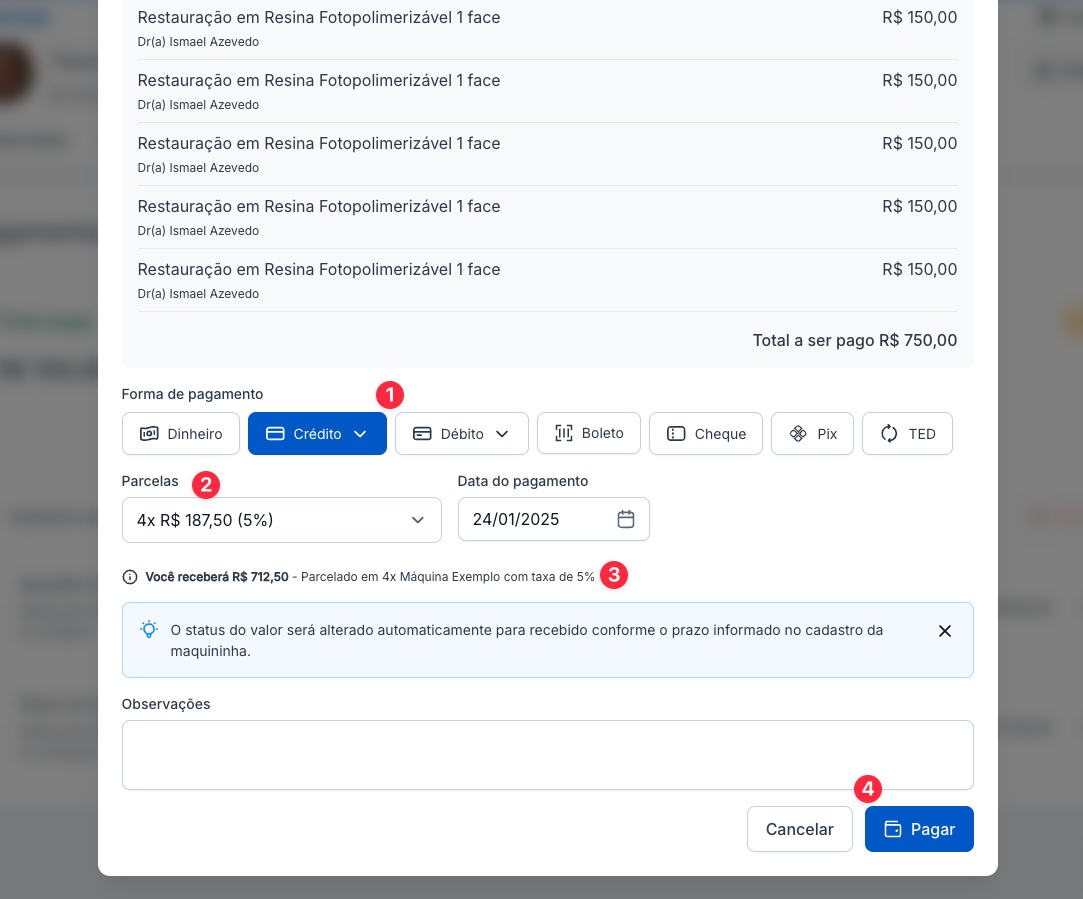This screenshot has width=1083, height=899.
Task: Click the wallet icon on Pagar
Action: click(x=893, y=829)
